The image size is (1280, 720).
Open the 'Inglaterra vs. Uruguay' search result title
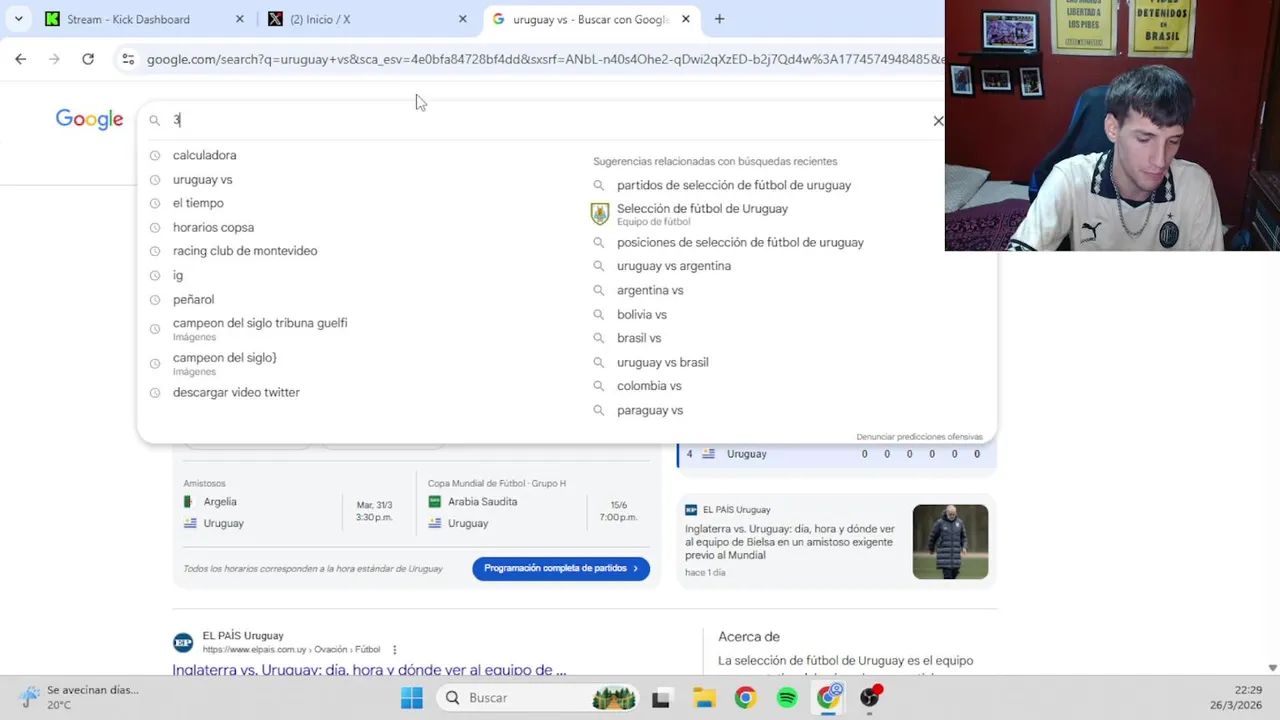(x=369, y=670)
